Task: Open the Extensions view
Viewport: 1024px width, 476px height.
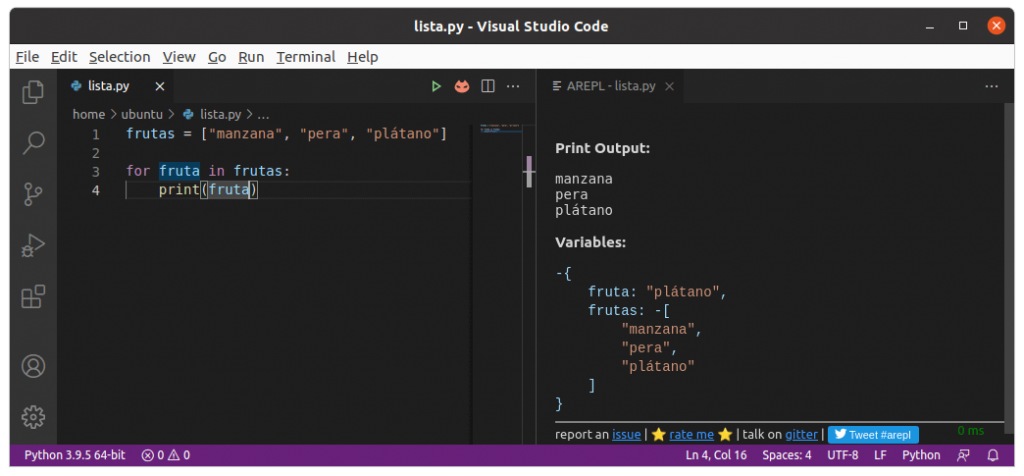Action: click(x=33, y=296)
